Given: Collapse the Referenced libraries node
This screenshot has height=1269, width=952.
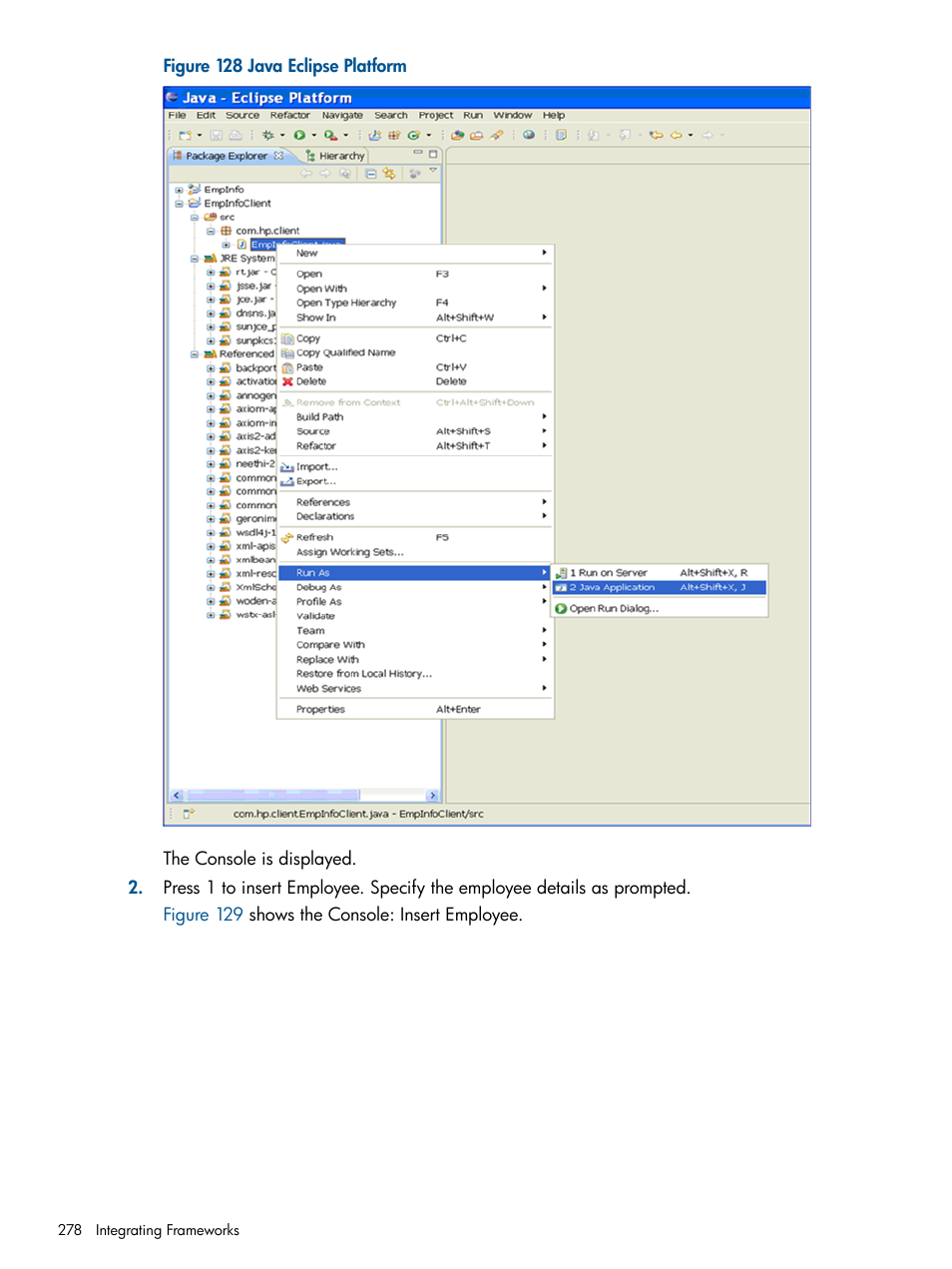Looking at the screenshot, I should [195, 354].
